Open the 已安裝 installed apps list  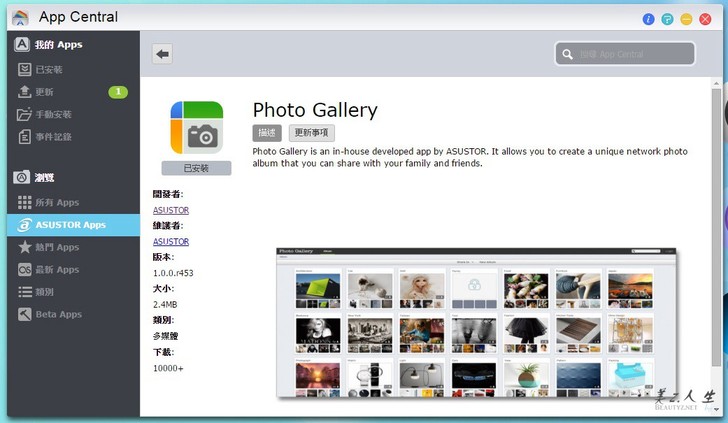tap(49, 70)
